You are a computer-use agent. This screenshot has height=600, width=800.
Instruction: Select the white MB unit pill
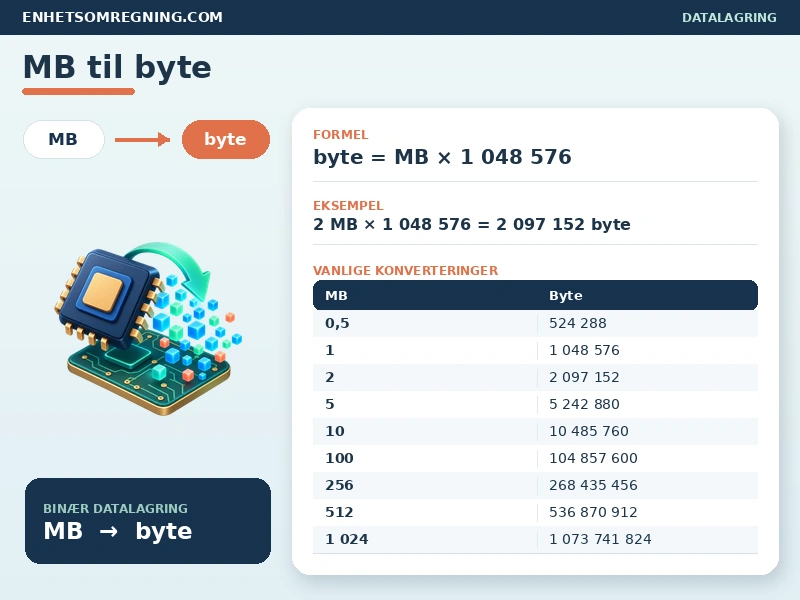[x=64, y=139]
